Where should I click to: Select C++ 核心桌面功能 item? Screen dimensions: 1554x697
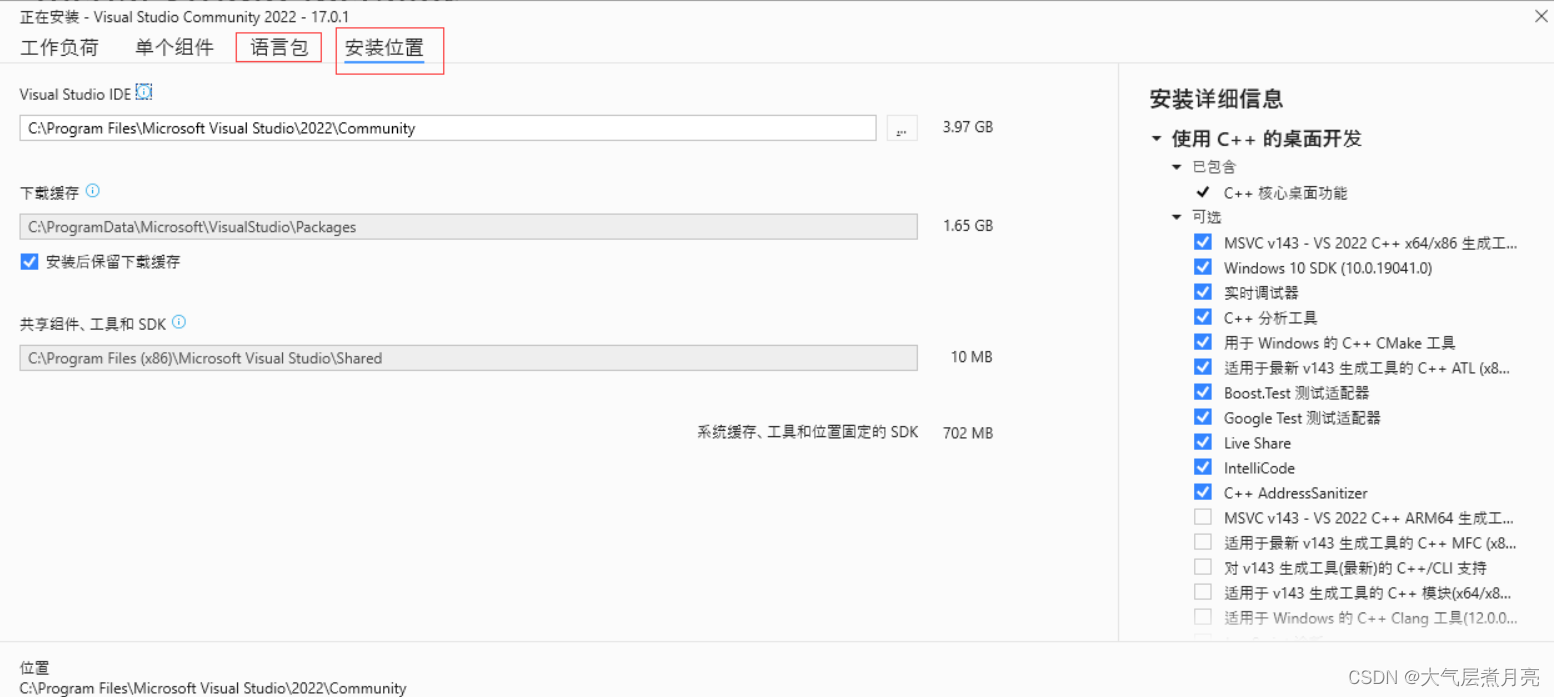click(1285, 193)
